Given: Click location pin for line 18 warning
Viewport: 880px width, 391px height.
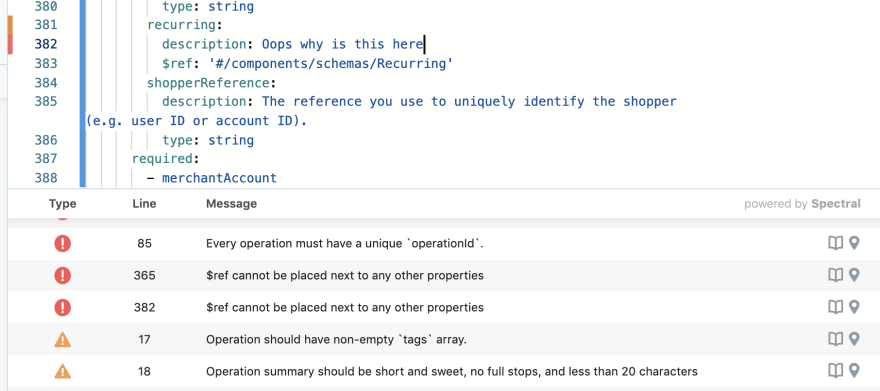Looking at the screenshot, I should [x=854, y=370].
